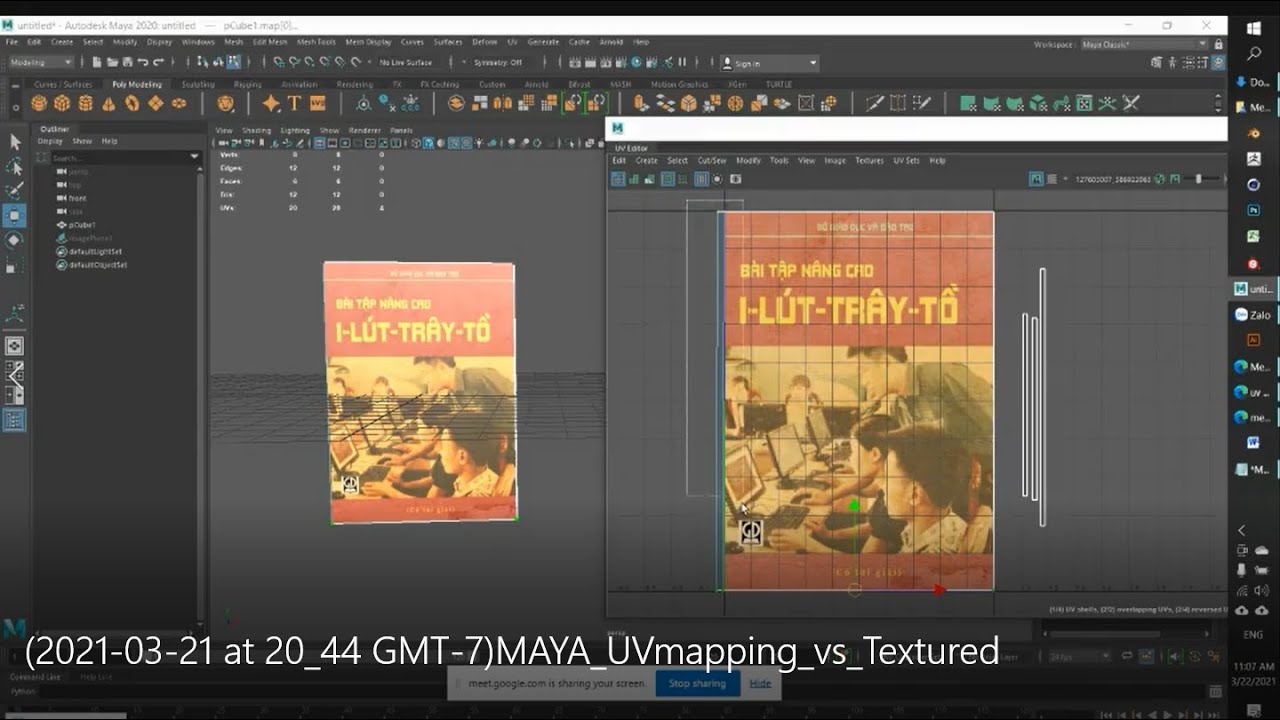Activate the Move tool in toolbox

coord(15,215)
